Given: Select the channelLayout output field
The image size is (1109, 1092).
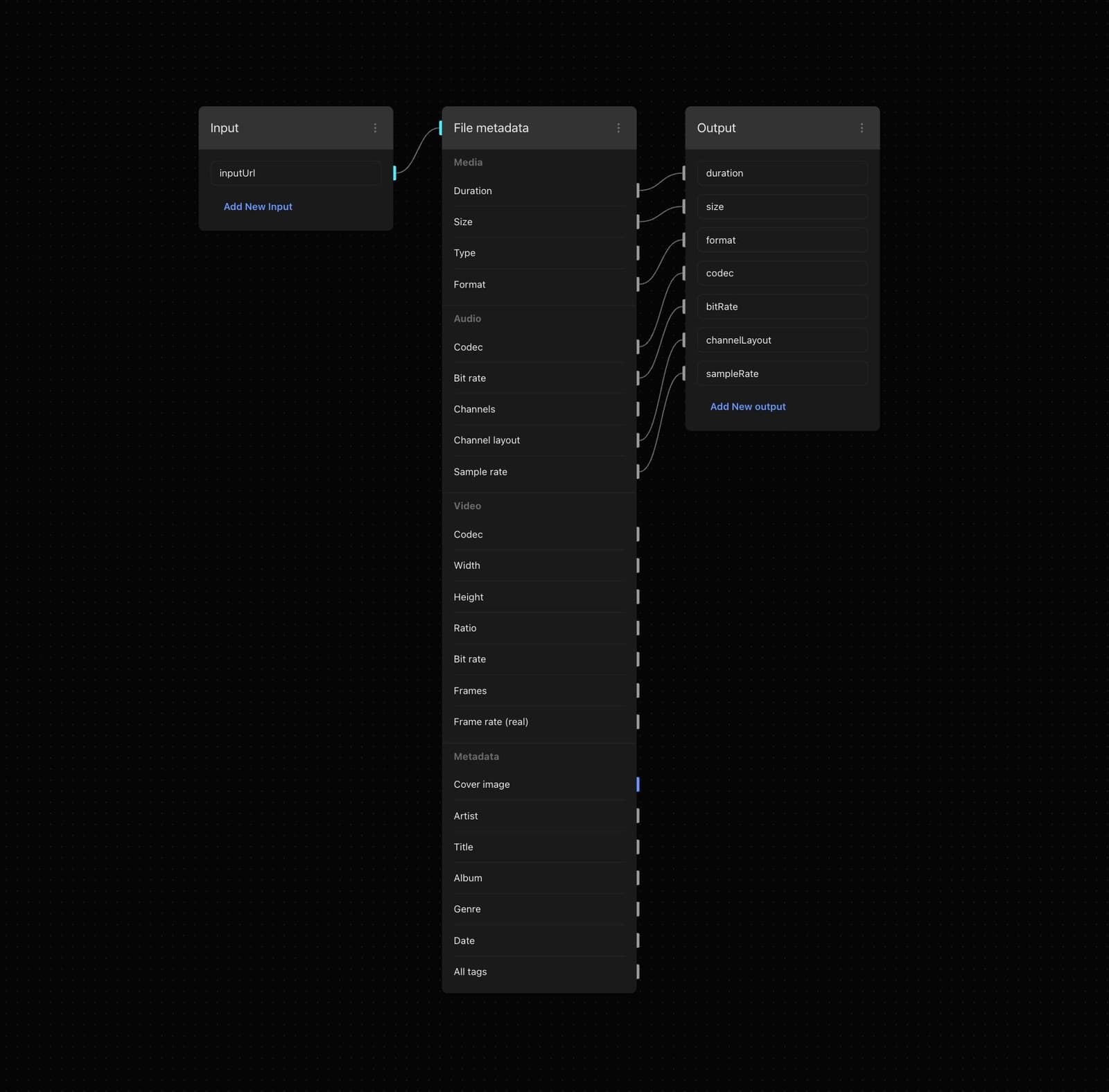Looking at the screenshot, I should click(782, 340).
